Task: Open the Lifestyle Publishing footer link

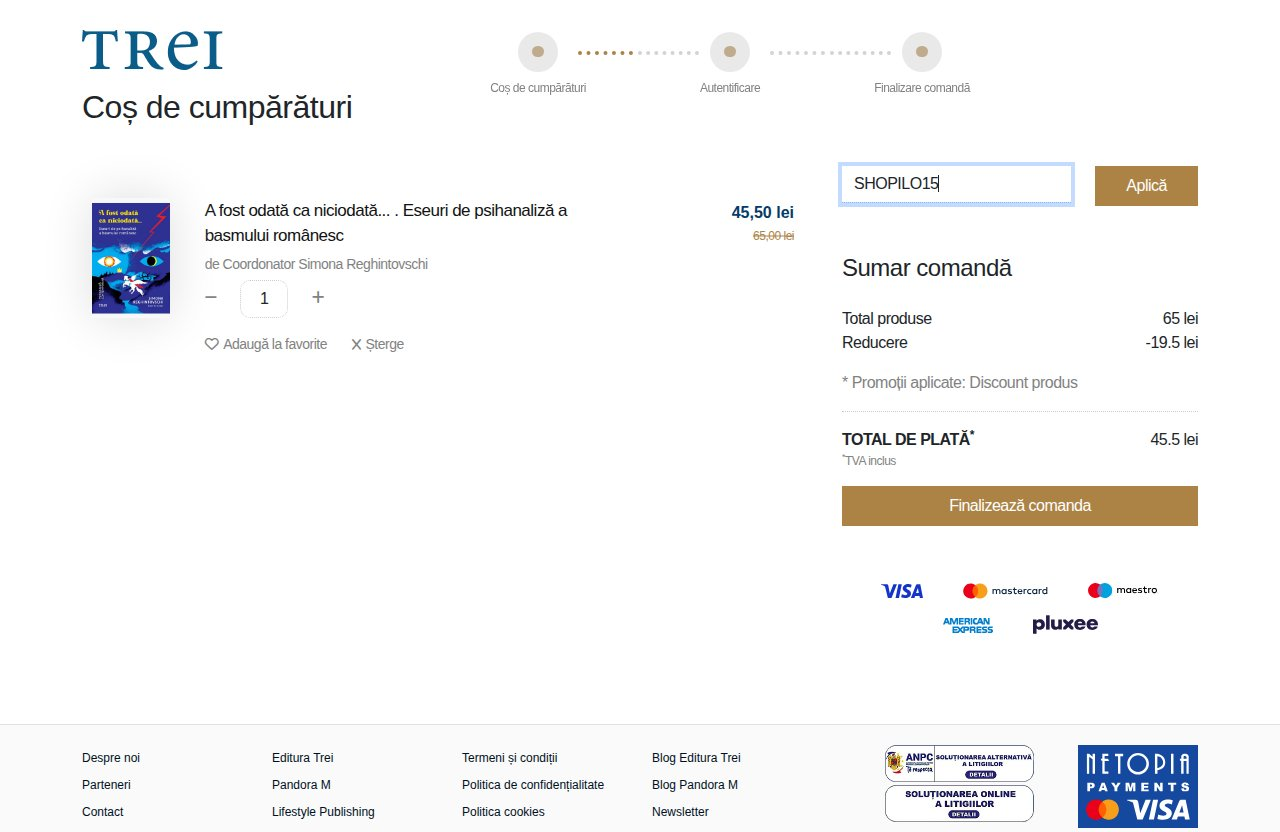Action: pyautogui.click(x=323, y=812)
